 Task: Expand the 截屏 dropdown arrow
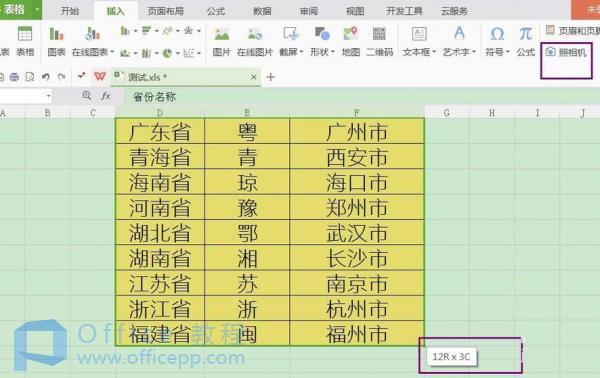[x=302, y=52]
